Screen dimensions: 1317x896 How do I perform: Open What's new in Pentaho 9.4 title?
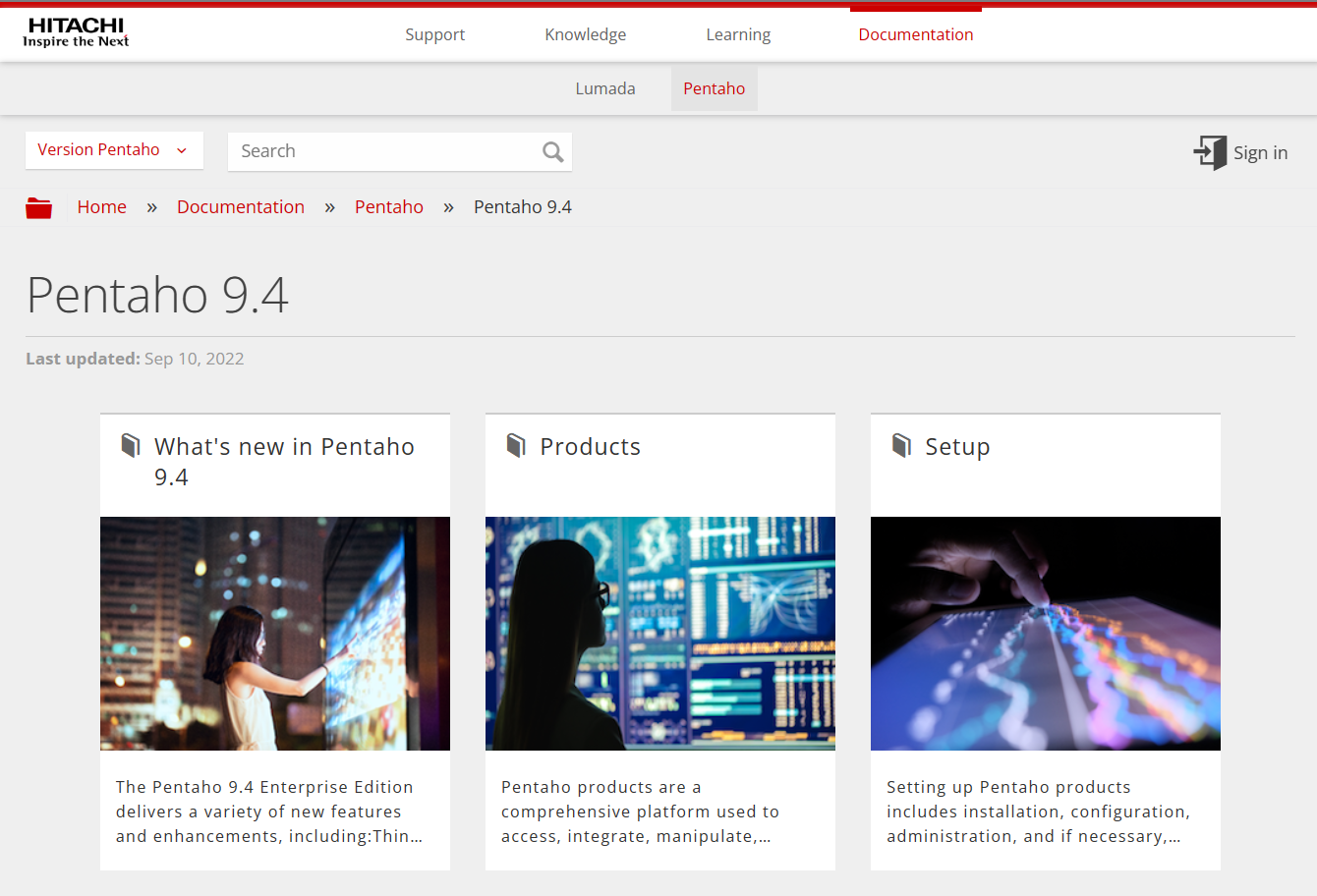[284, 462]
